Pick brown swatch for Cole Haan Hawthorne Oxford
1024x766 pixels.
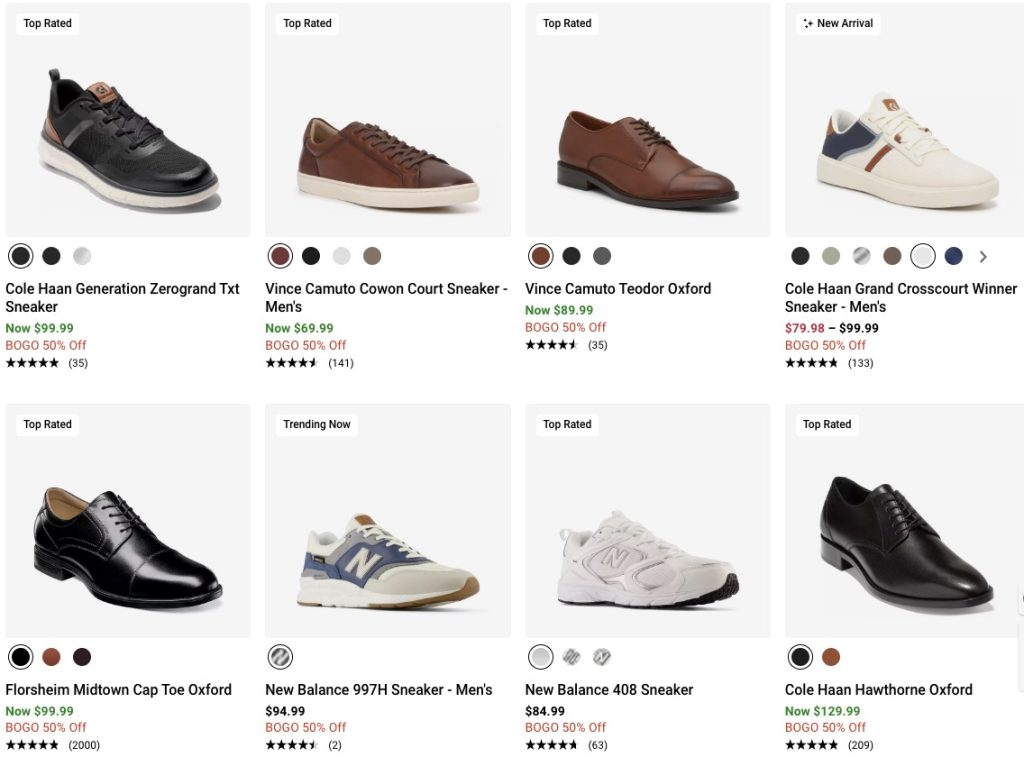coord(831,657)
